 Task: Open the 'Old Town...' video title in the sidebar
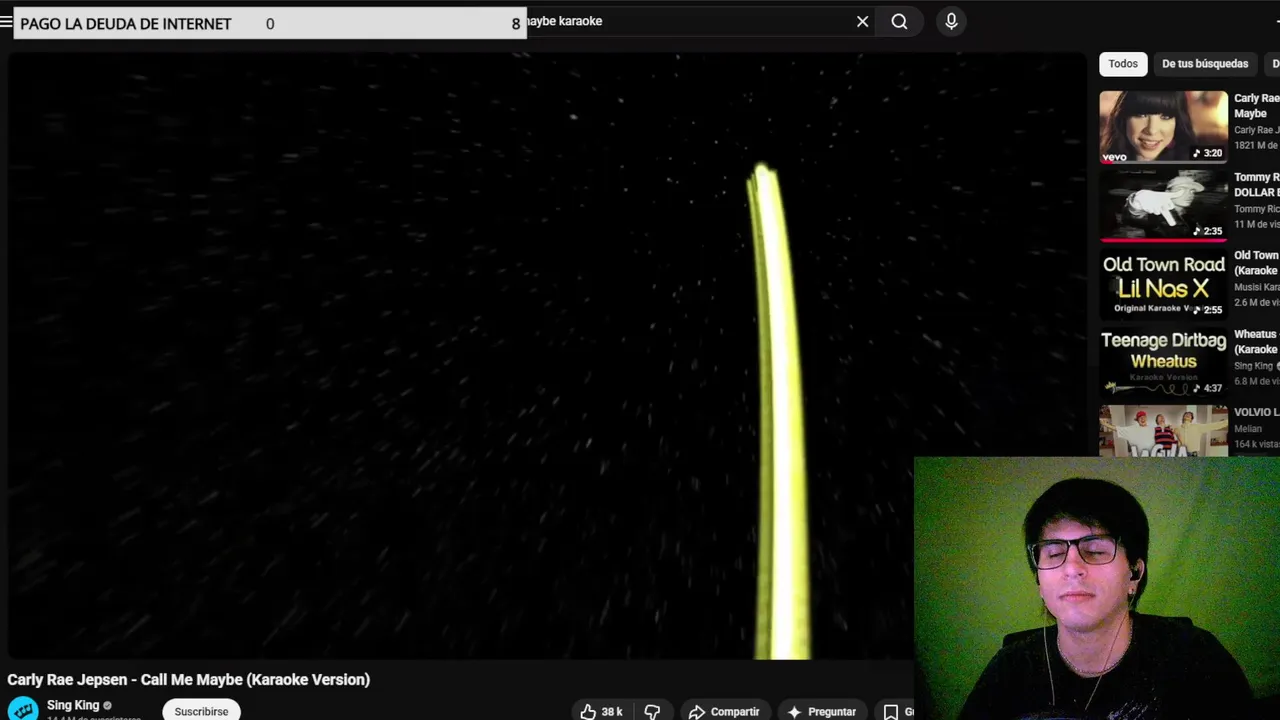click(1256, 263)
